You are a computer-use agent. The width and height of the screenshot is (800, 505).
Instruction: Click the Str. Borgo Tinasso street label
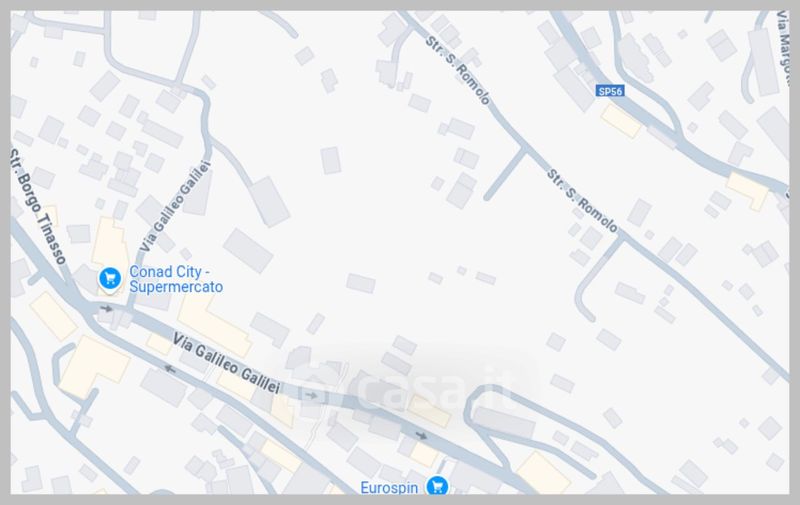pyautogui.click(x=38, y=207)
